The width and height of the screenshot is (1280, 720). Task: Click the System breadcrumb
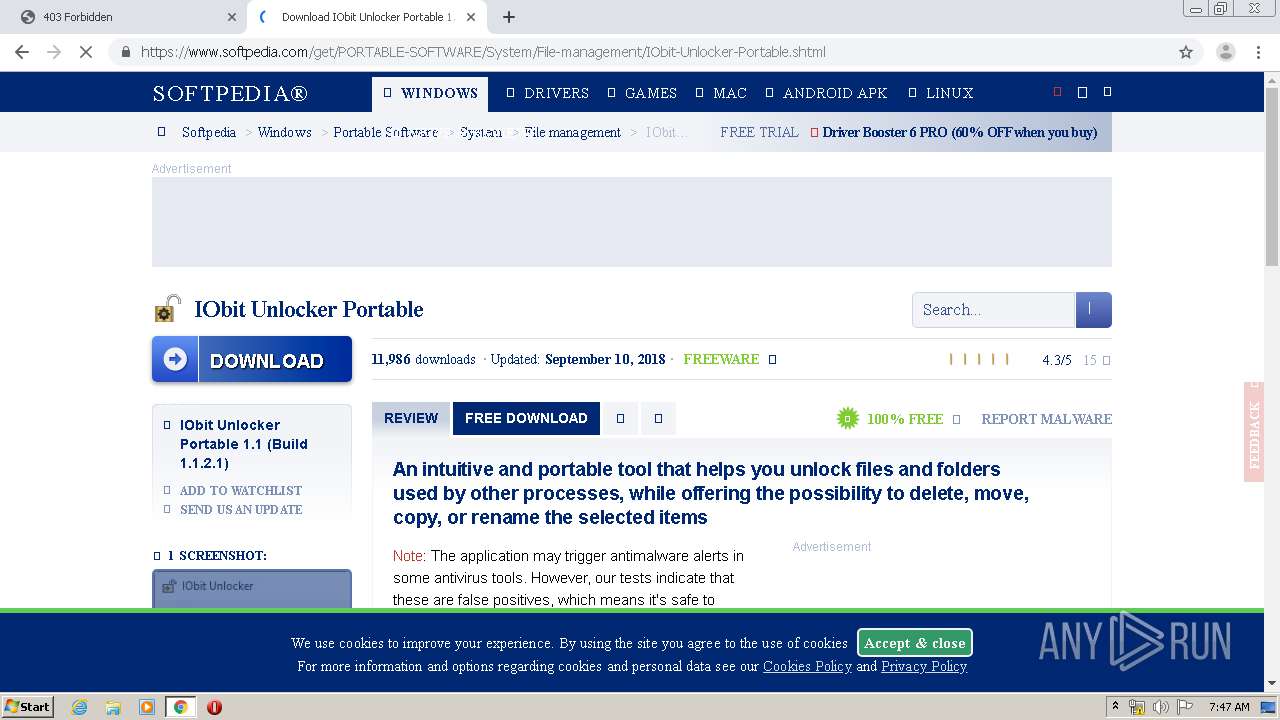coord(481,132)
